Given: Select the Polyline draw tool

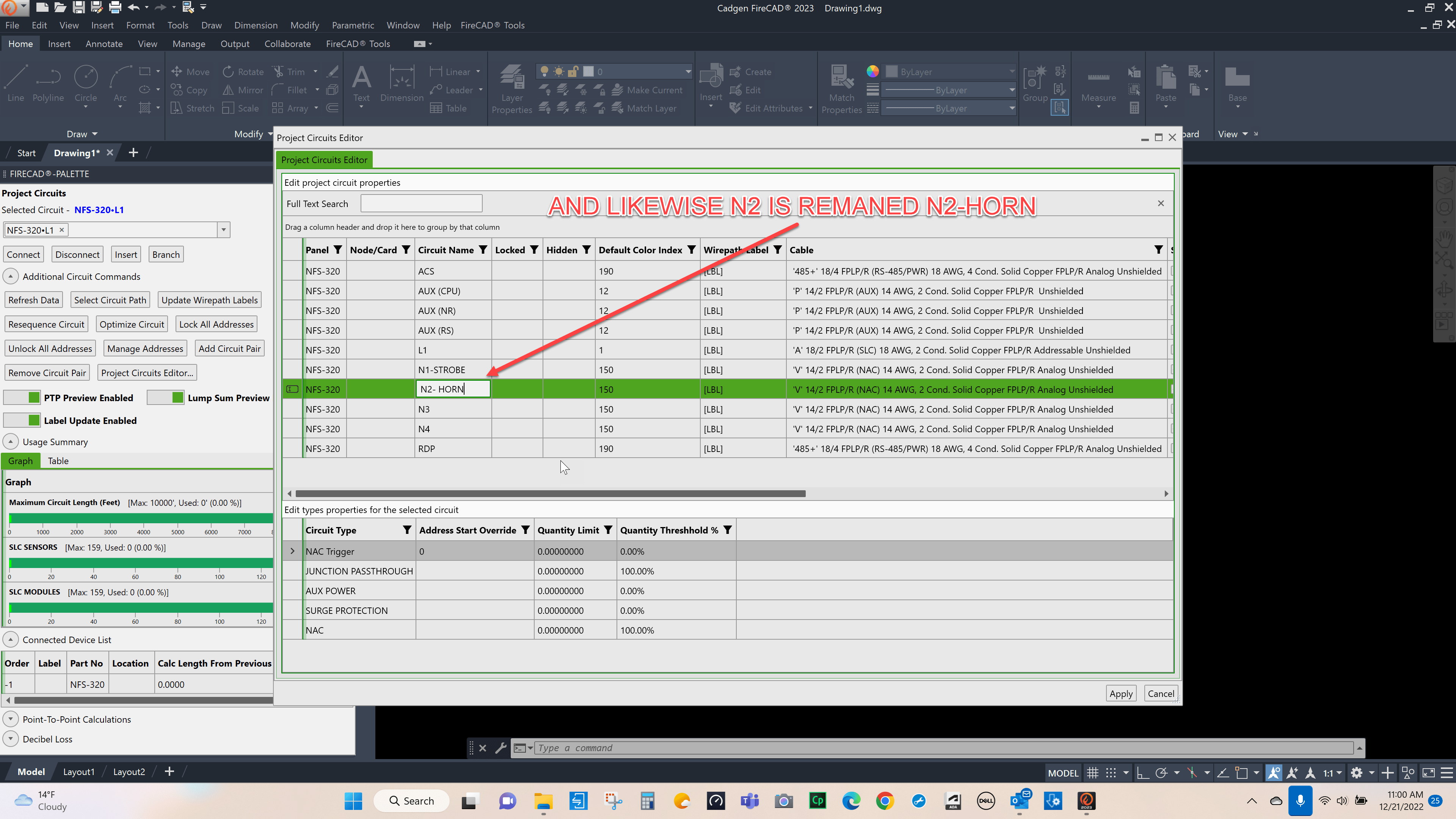Looking at the screenshot, I should (x=49, y=85).
